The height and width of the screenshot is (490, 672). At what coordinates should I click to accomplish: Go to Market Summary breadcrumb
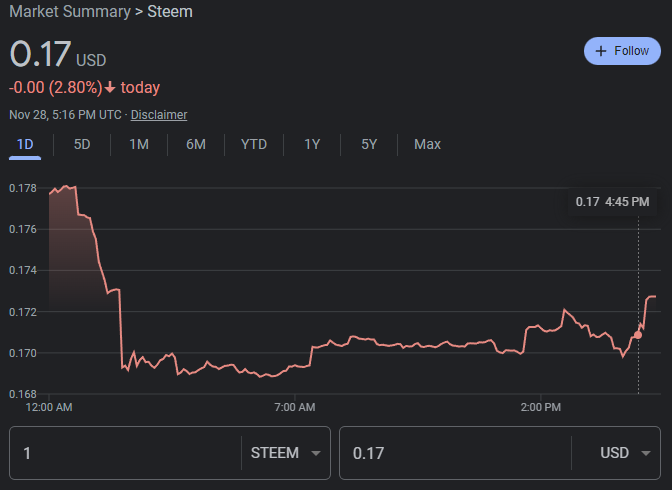pyautogui.click(x=70, y=12)
